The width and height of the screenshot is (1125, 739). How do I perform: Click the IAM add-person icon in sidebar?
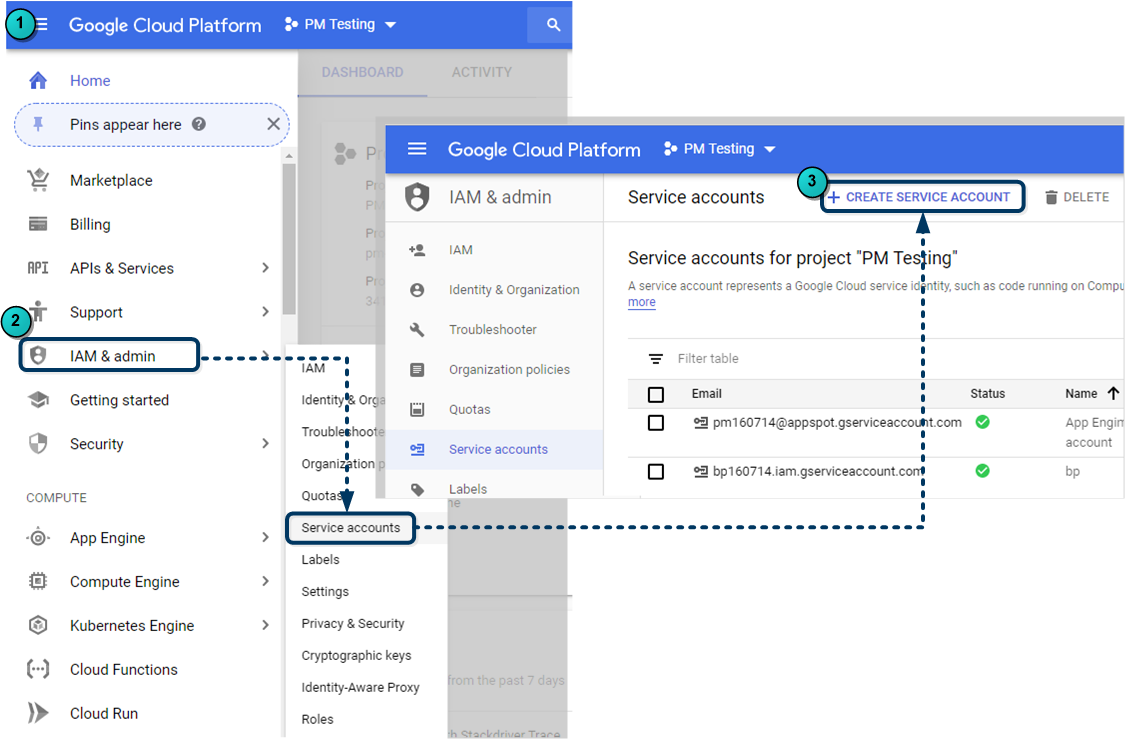click(417, 250)
